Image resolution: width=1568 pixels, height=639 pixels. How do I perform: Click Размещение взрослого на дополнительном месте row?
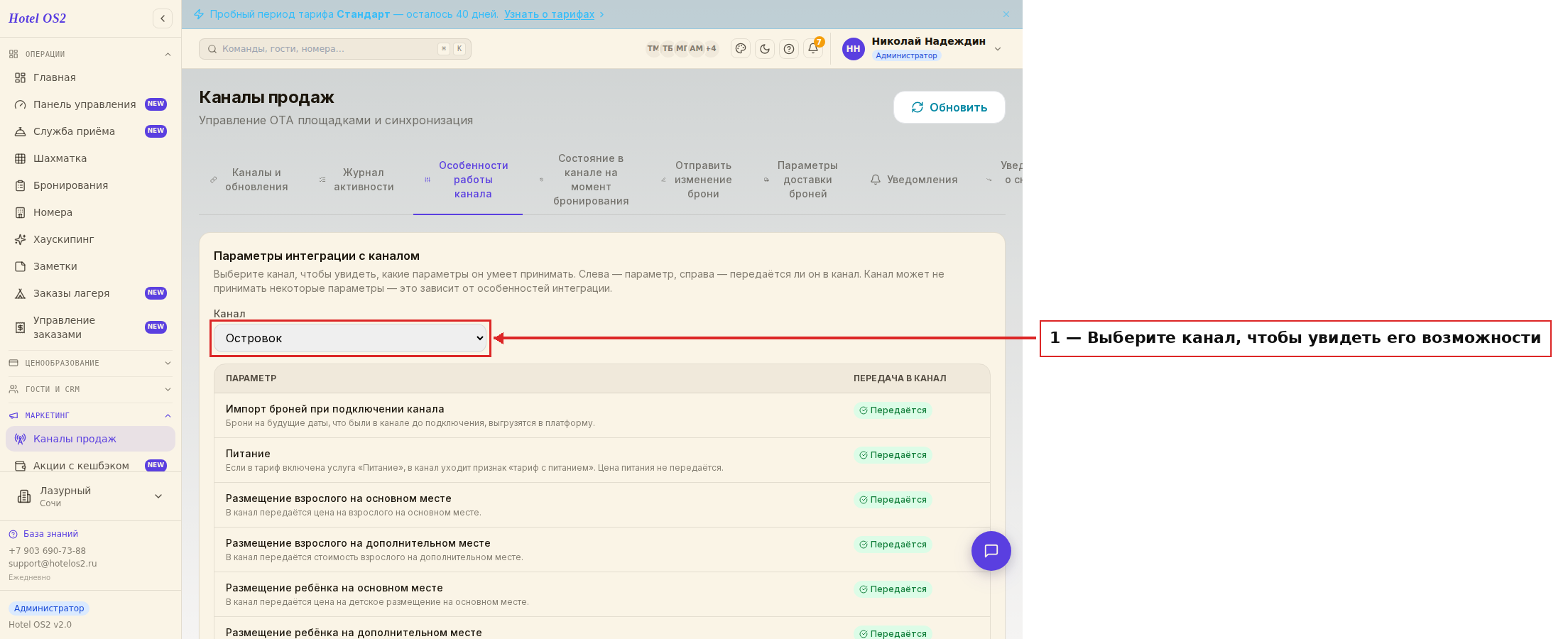coord(602,550)
